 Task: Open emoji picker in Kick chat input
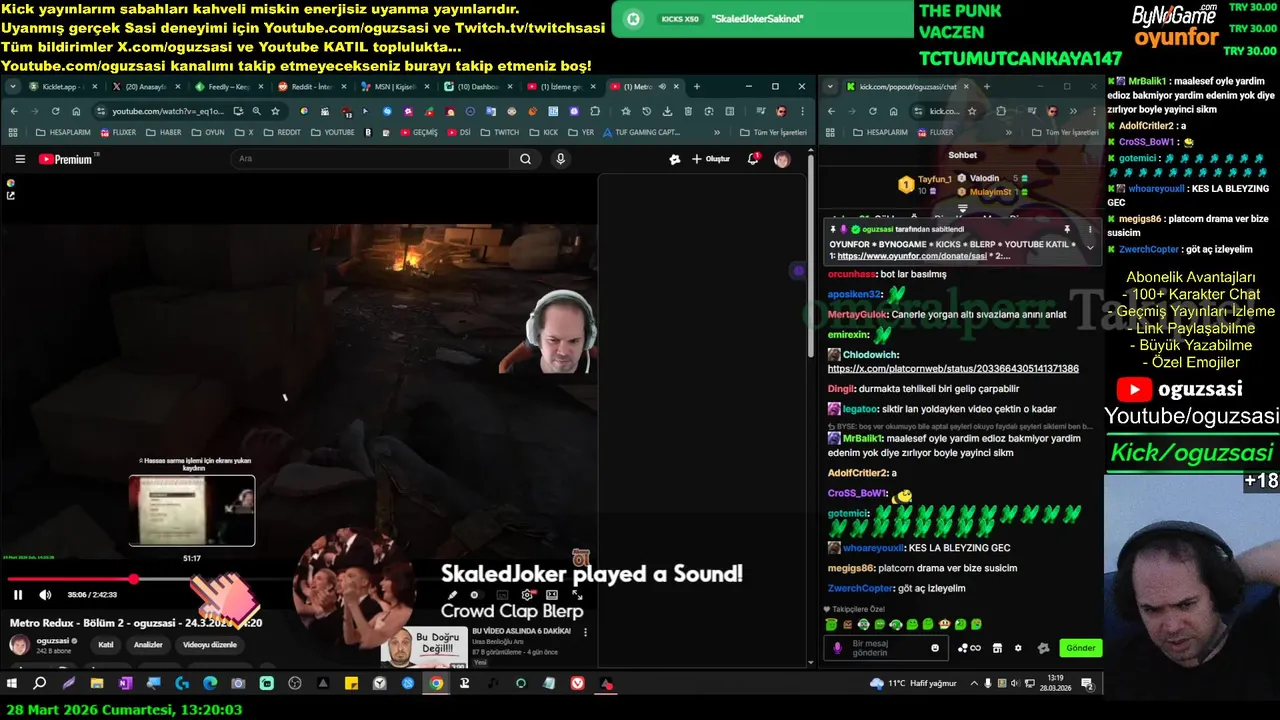[935, 648]
